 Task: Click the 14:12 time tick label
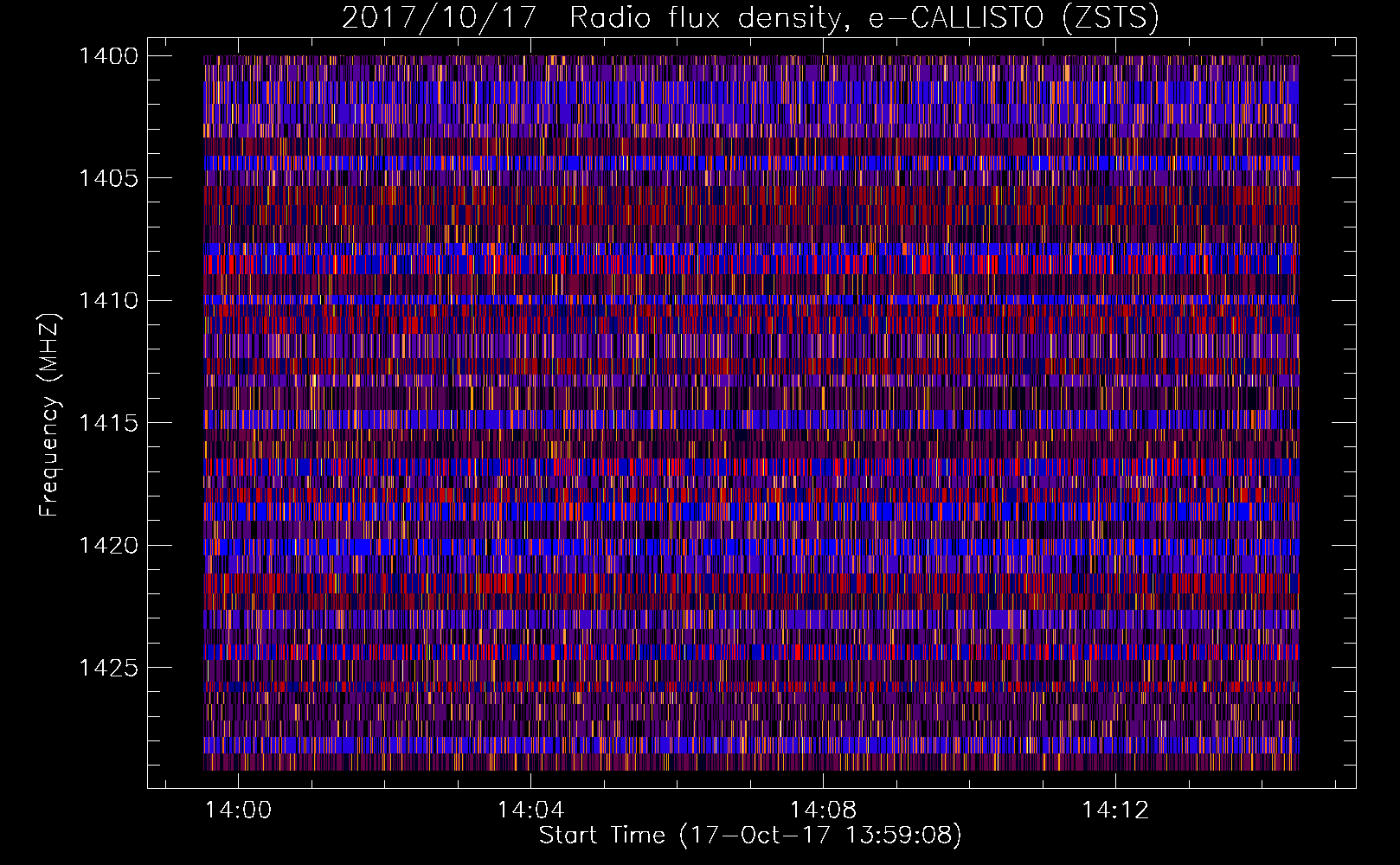tap(1115, 810)
